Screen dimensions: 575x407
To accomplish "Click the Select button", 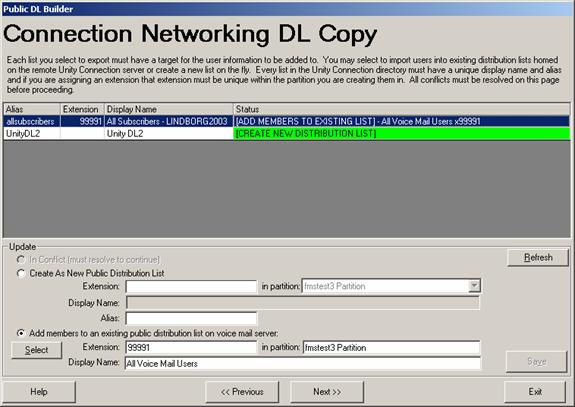I will tap(36, 350).
